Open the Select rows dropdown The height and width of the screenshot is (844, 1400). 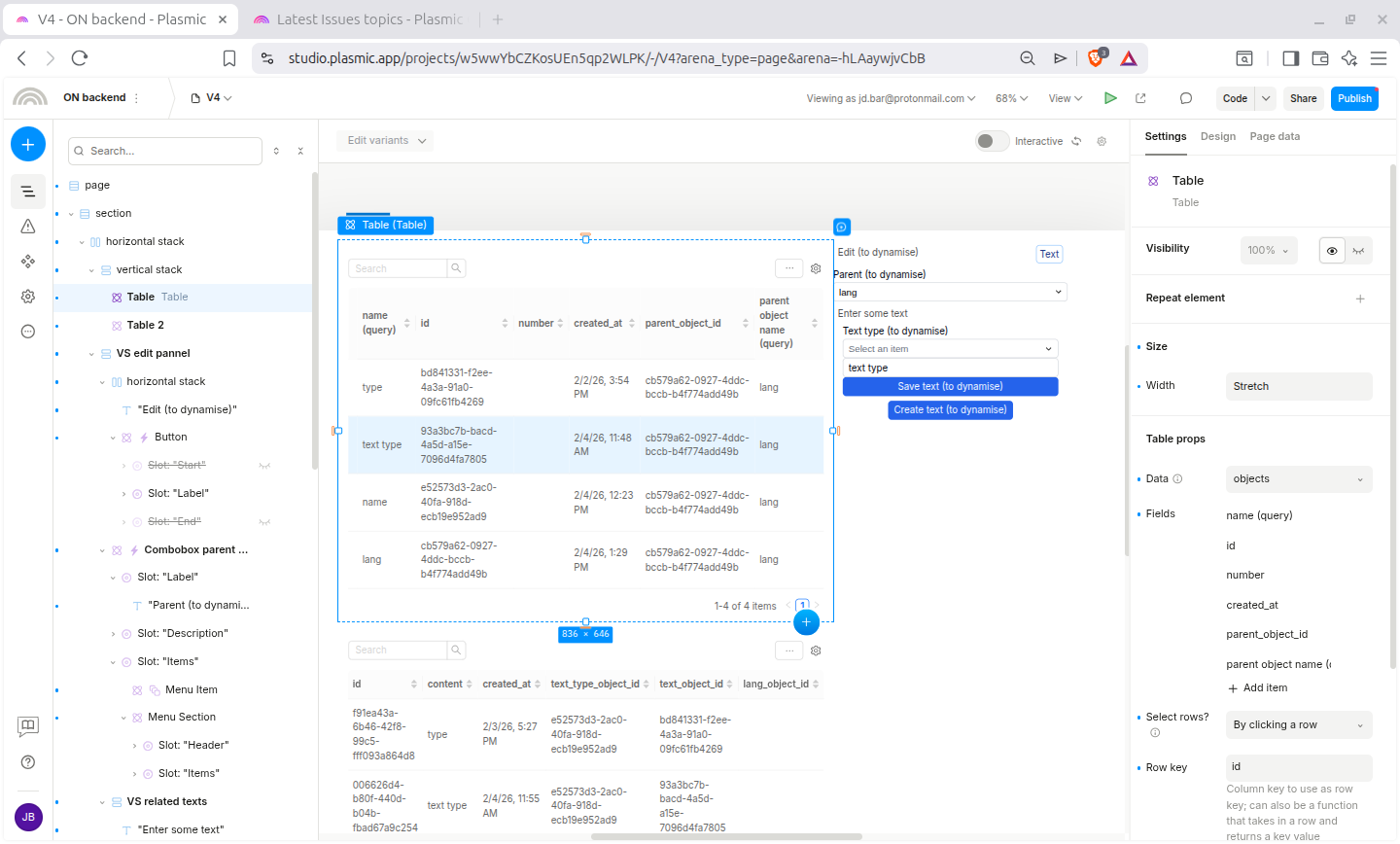click(x=1298, y=725)
